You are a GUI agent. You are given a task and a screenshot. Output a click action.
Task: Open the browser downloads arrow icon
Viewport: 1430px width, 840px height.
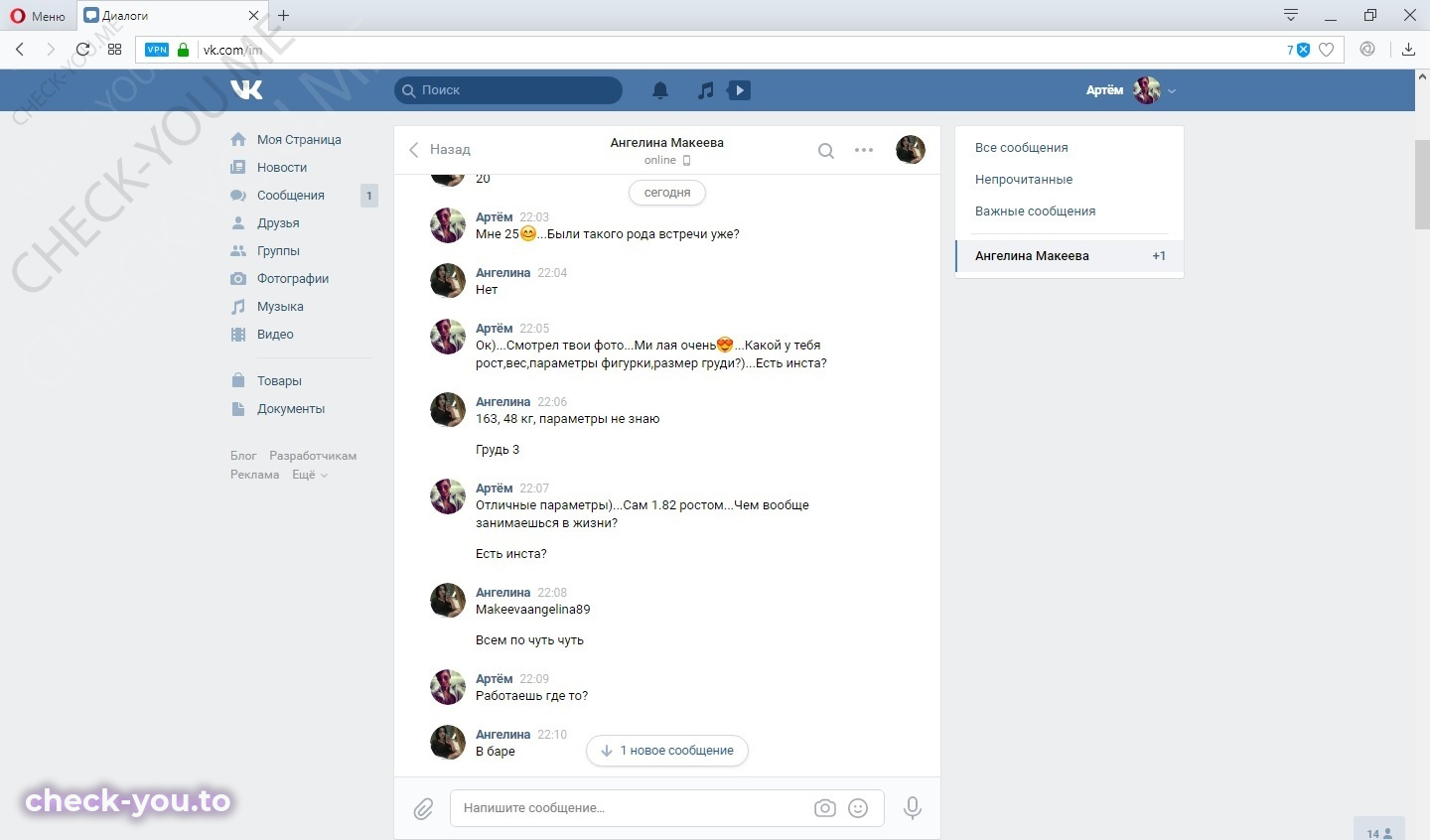click(x=1408, y=50)
